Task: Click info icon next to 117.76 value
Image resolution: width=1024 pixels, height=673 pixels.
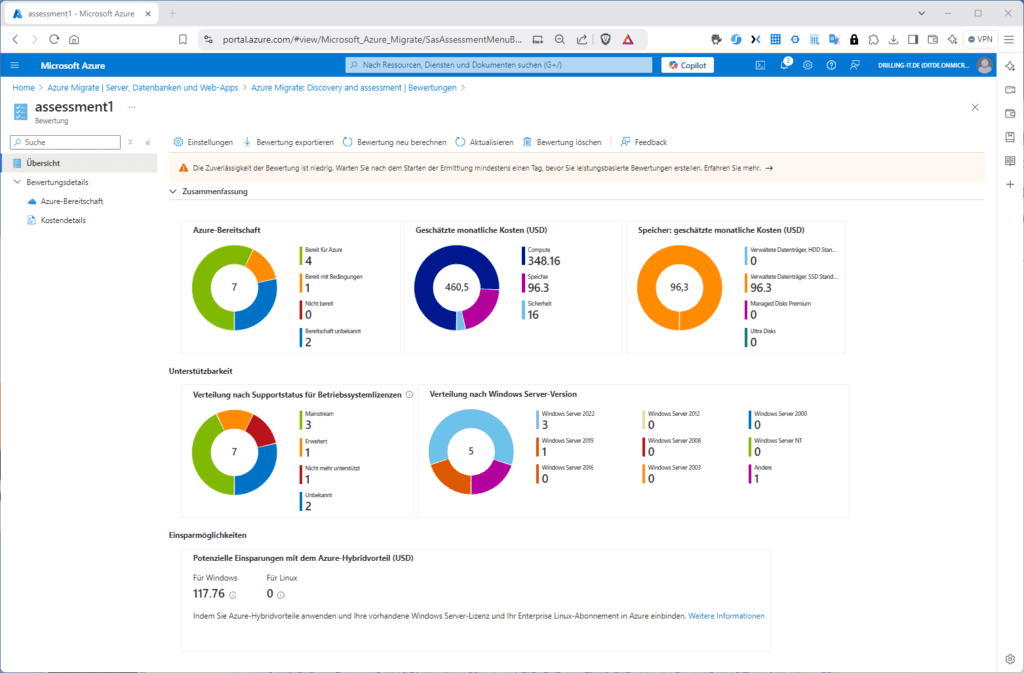Action: [x=232, y=595]
